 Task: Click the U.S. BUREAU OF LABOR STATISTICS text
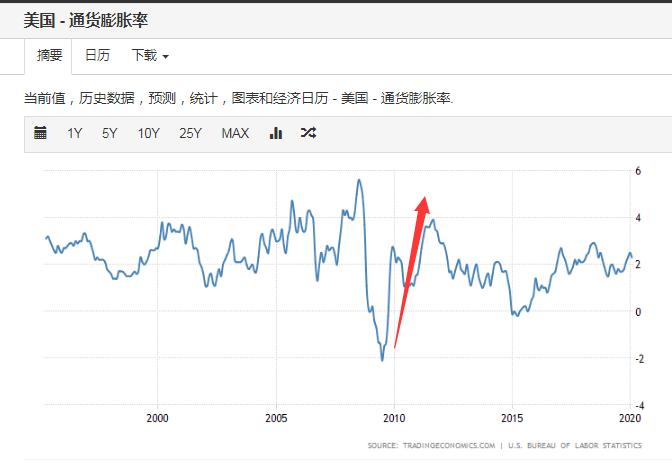(575, 445)
